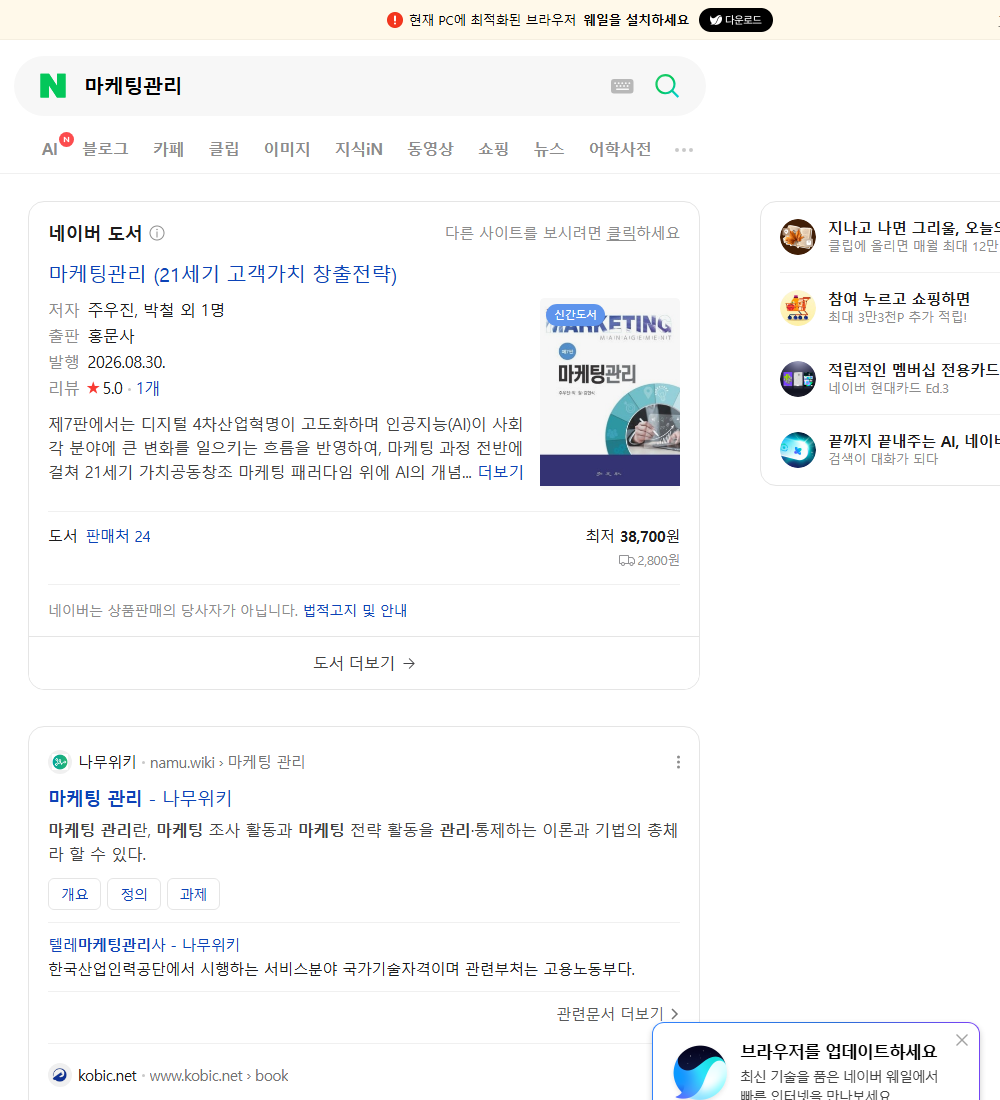Click the green Naver N logo

click(x=53, y=86)
